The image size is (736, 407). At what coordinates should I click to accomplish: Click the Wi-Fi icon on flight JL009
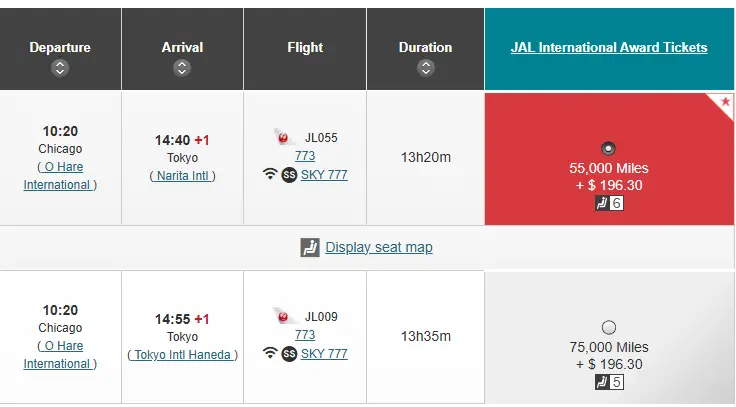[270, 353]
